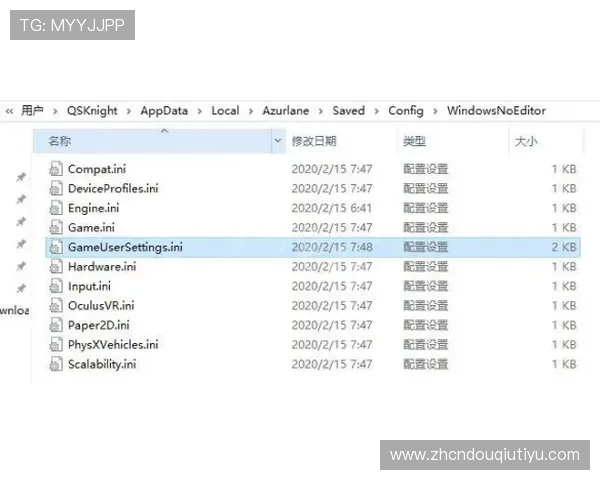Click the Hardware.ini file icon

pyautogui.click(x=56, y=267)
